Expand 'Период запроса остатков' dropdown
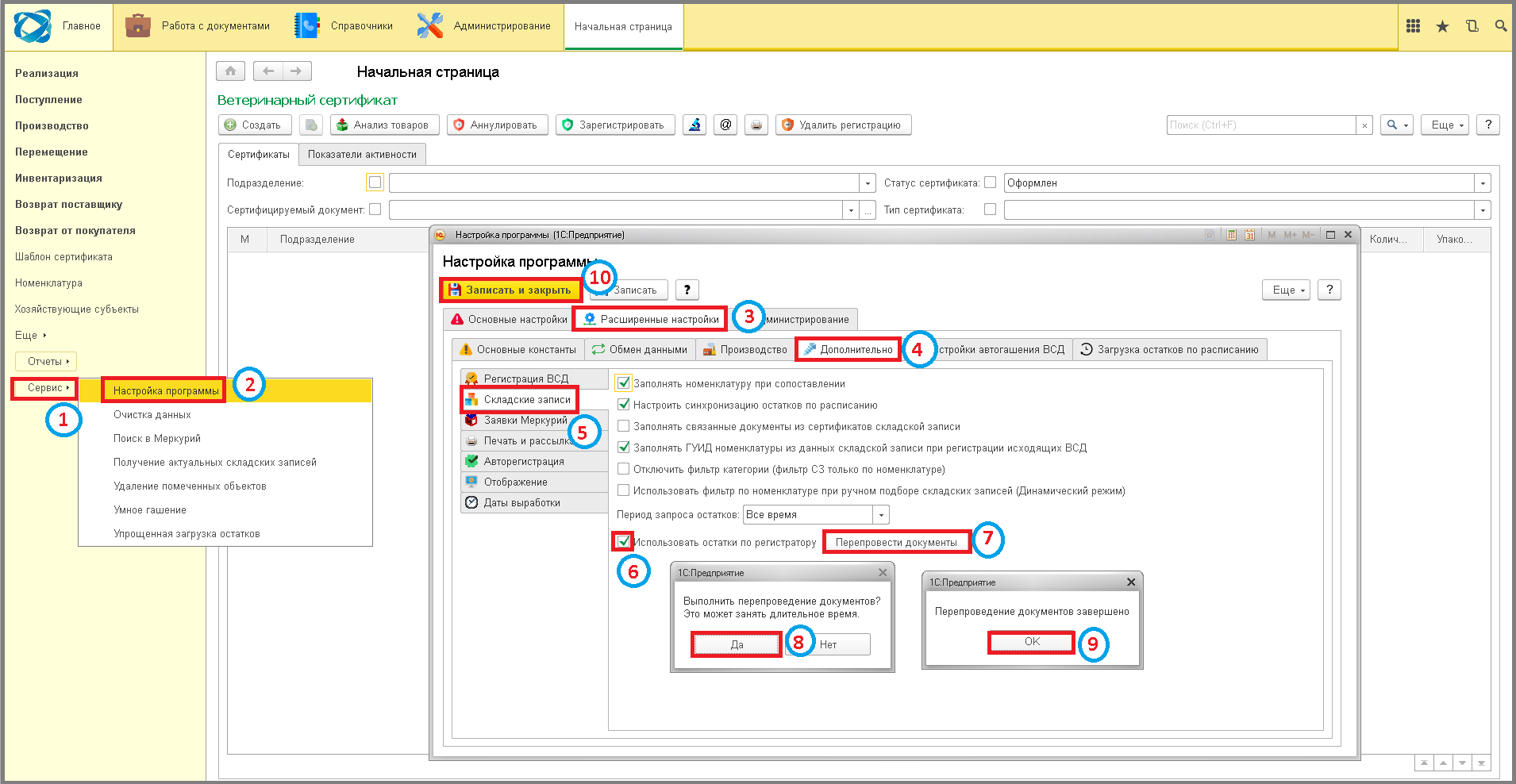Image resolution: width=1516 pixels, height=784 pixels. coord(881,514)
